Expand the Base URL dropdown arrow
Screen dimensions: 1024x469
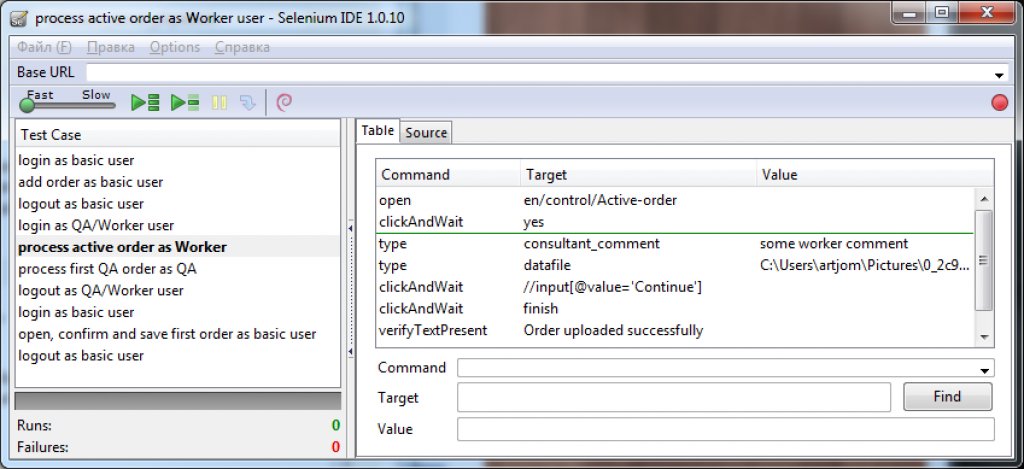pyautogui.click(x=999, y=75)
